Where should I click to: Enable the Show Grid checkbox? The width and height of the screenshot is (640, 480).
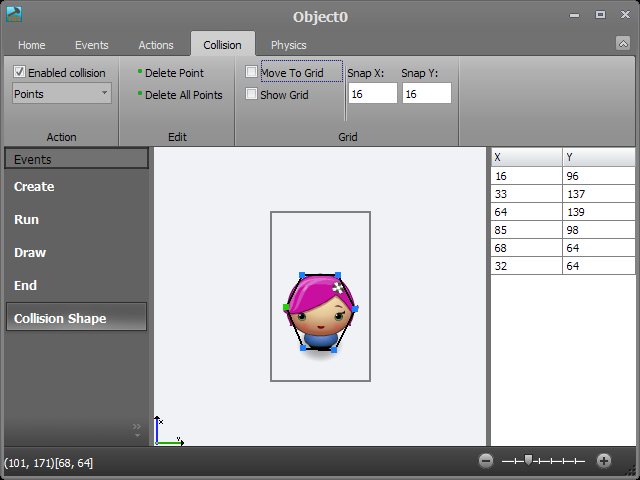tap(252, 95)
